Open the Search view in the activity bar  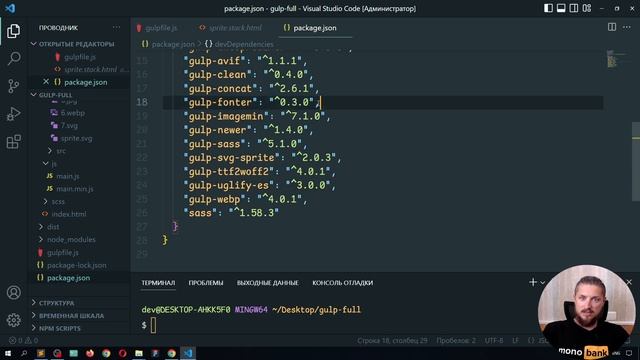[14, 58]
